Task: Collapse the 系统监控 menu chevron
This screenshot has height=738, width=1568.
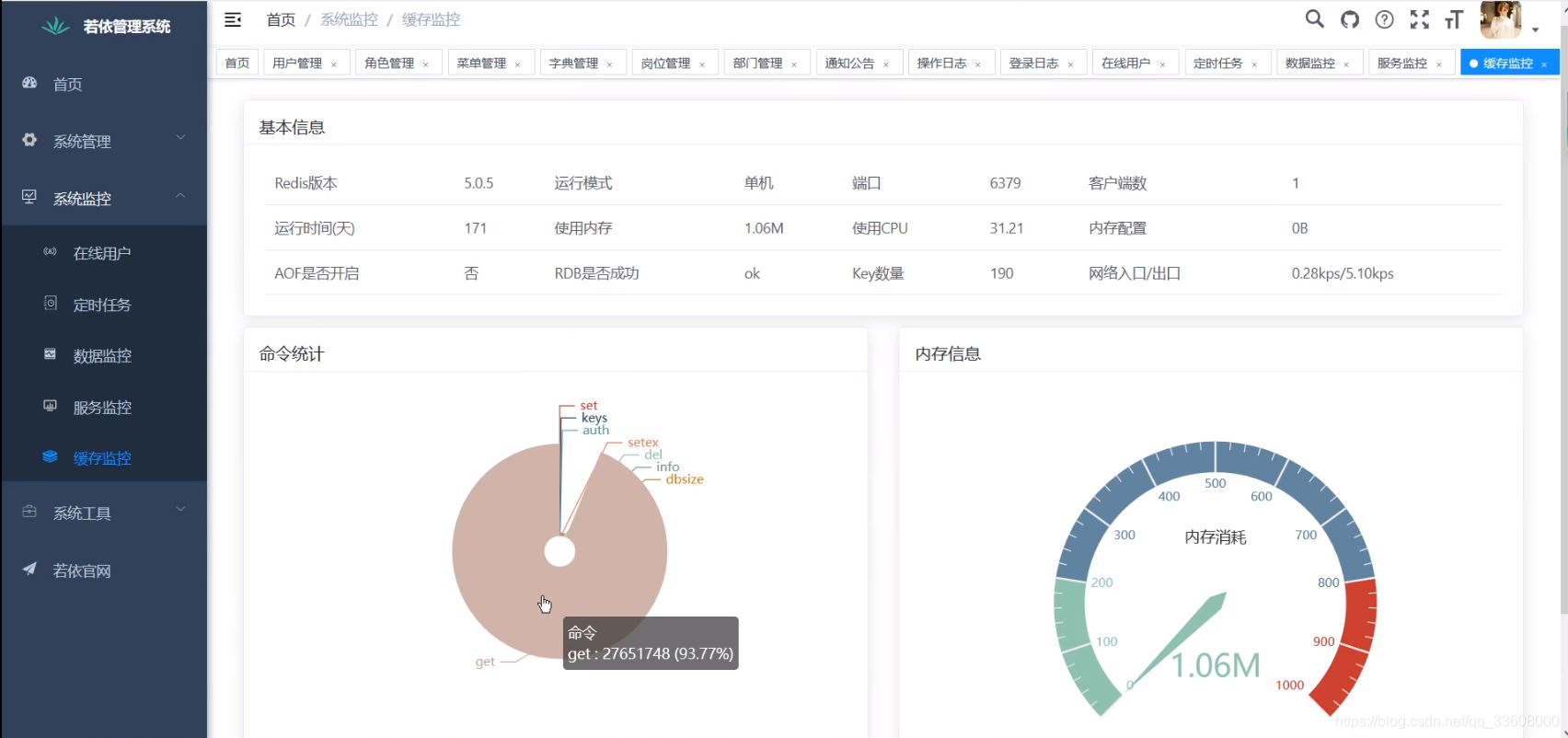Action: tap(180, 195)
